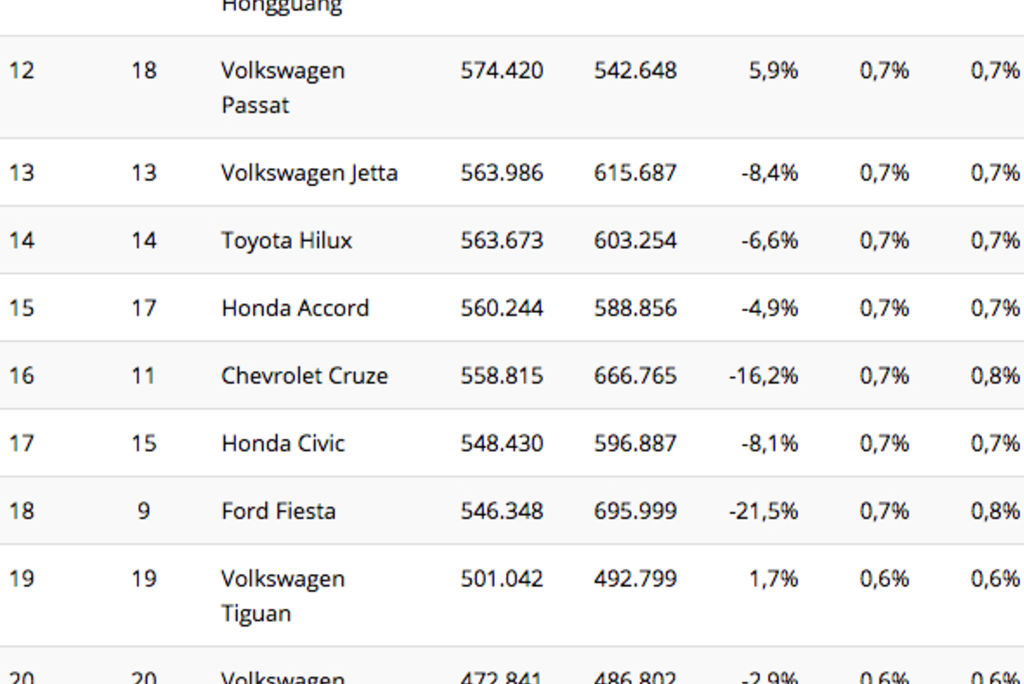Select the Honda Accord row name
The width and height of the screenshot is (1024, 684).
[x=295, y=308]
